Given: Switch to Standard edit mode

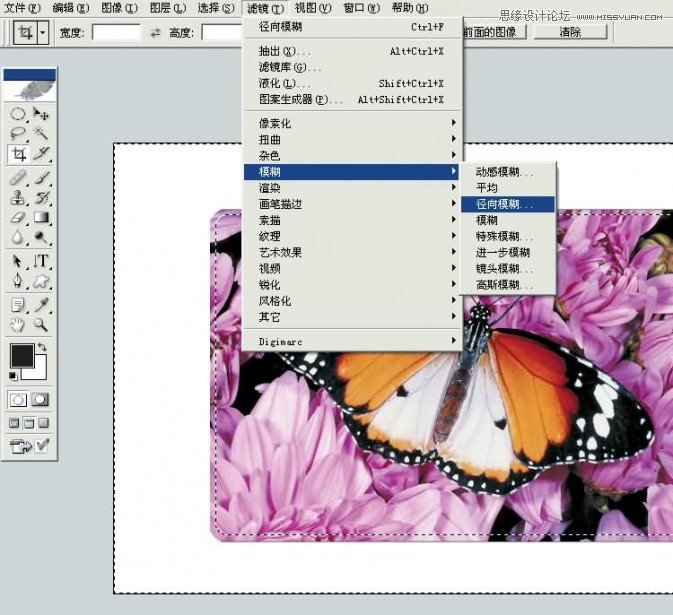Looking at the screenshot, I should [x=18, y=400].
